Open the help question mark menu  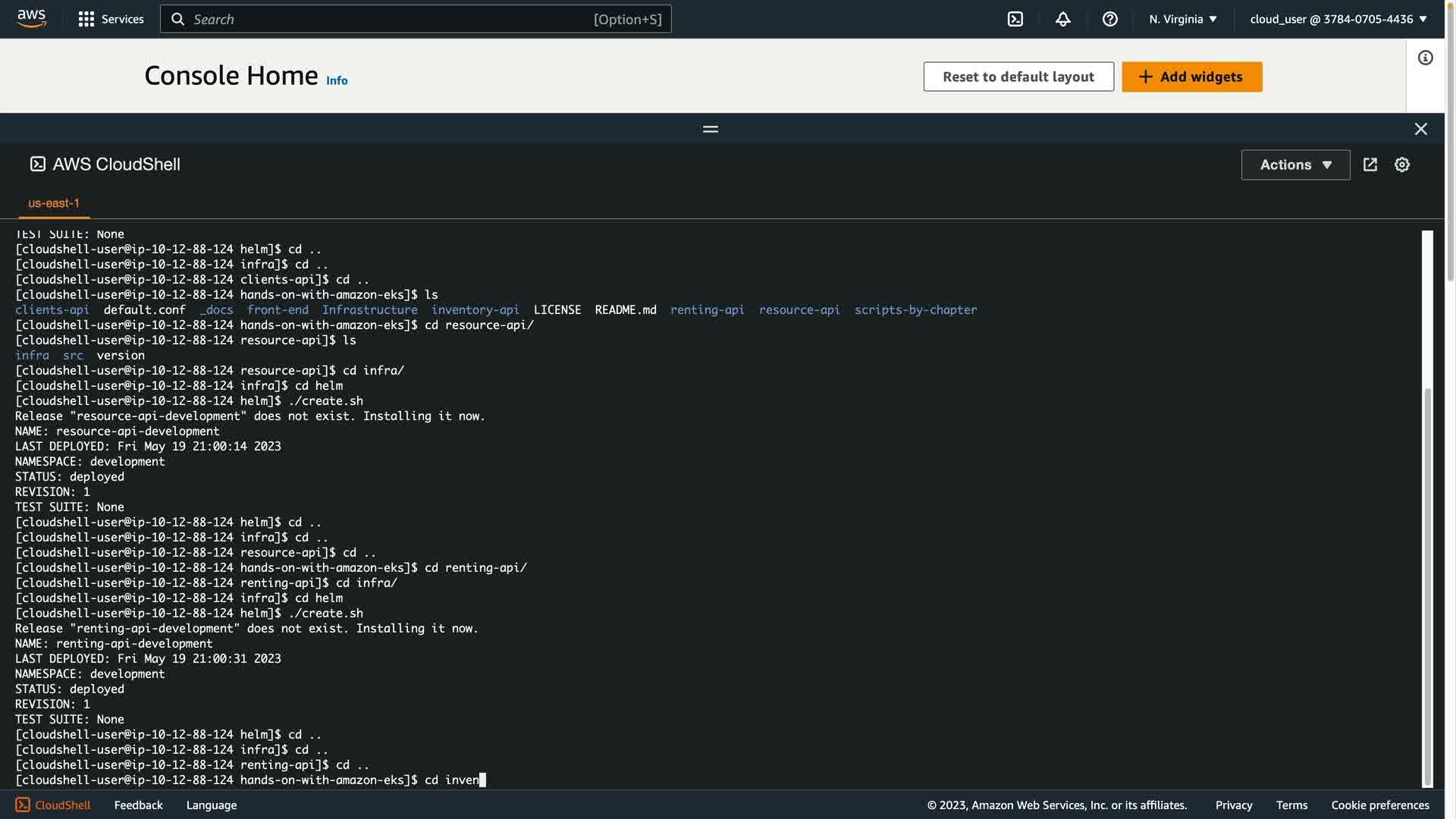pos(1109,19)
